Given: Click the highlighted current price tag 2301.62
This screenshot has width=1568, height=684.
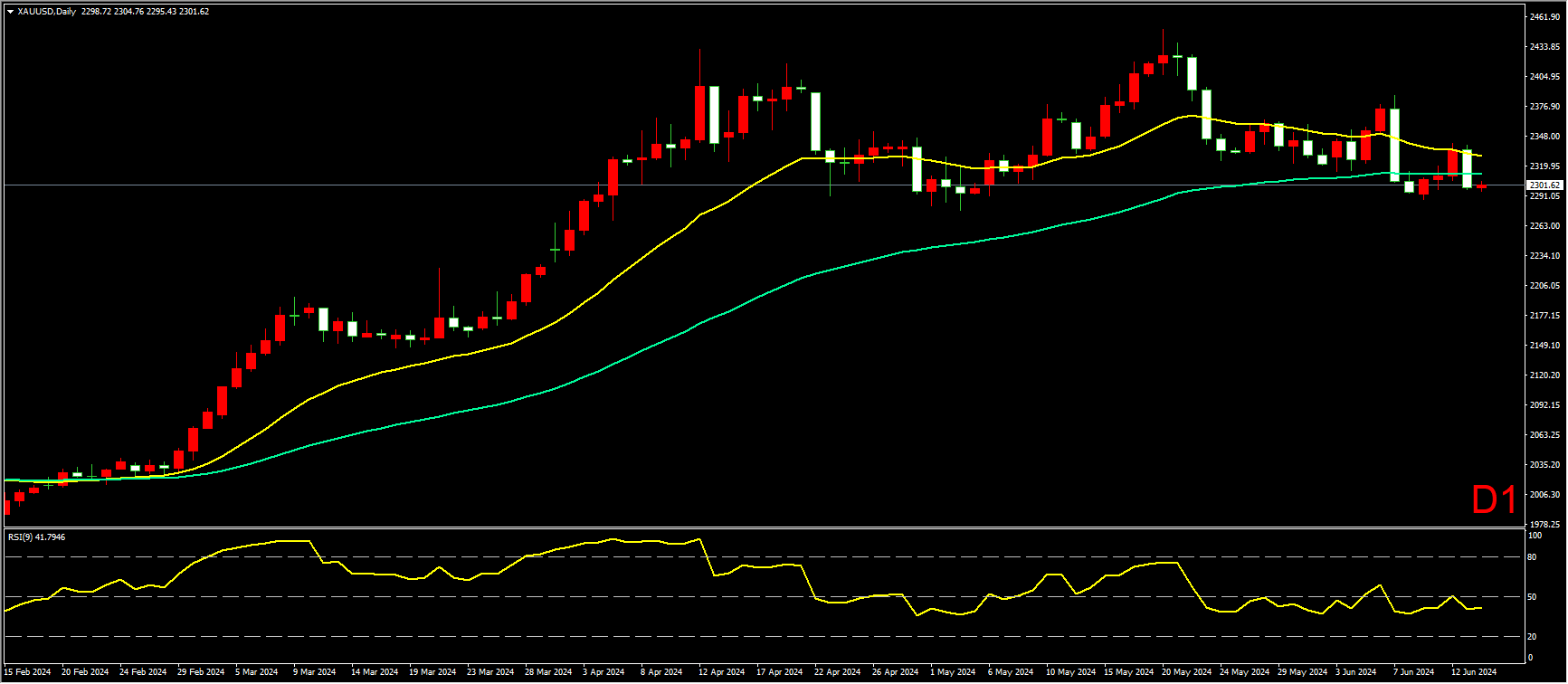Looking at the screenshot, I should 1544,185.
